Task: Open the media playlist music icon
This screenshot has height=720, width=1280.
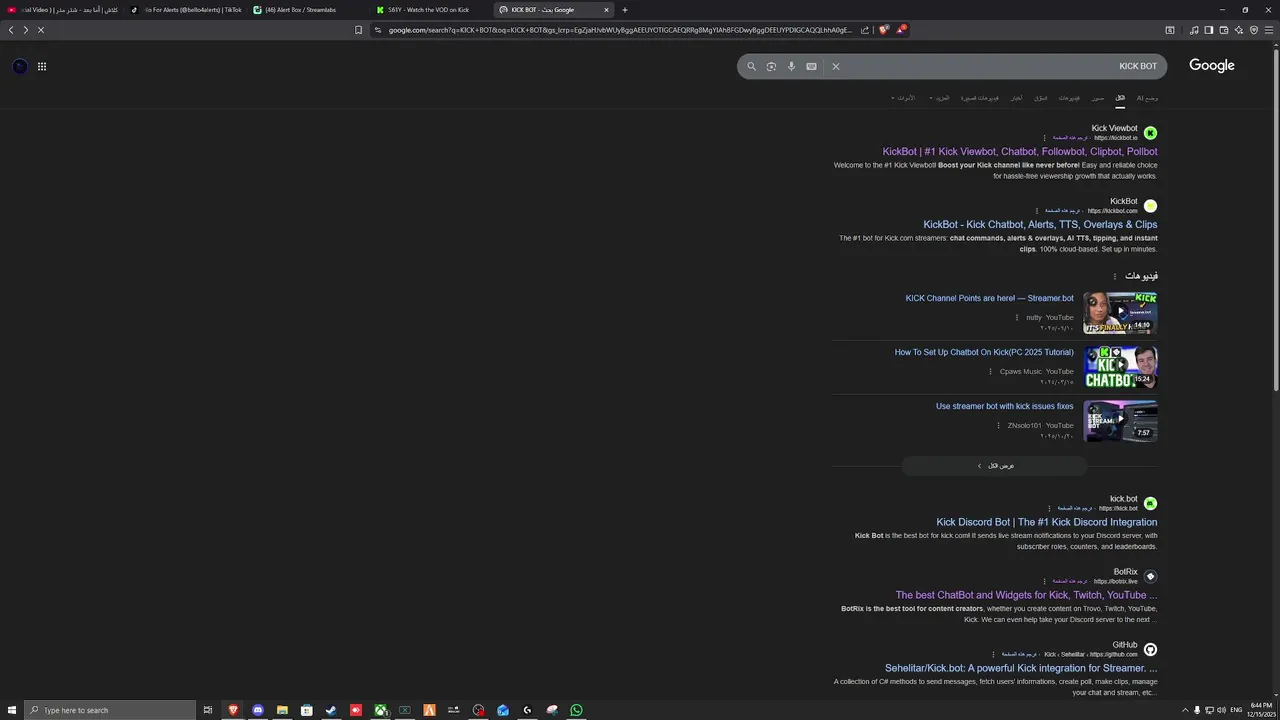Action: 1193,30
